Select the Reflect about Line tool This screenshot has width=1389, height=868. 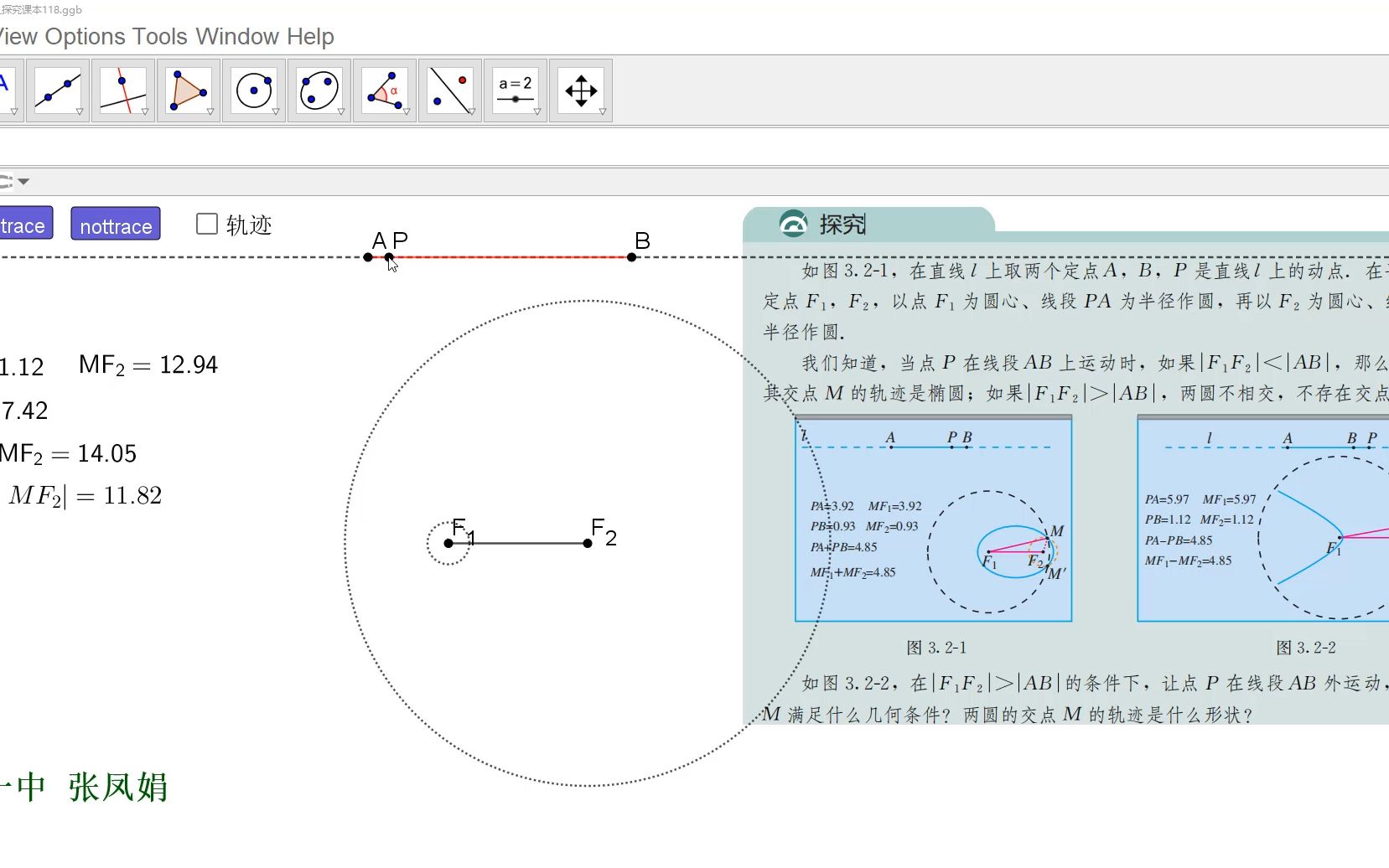point(450,90)
